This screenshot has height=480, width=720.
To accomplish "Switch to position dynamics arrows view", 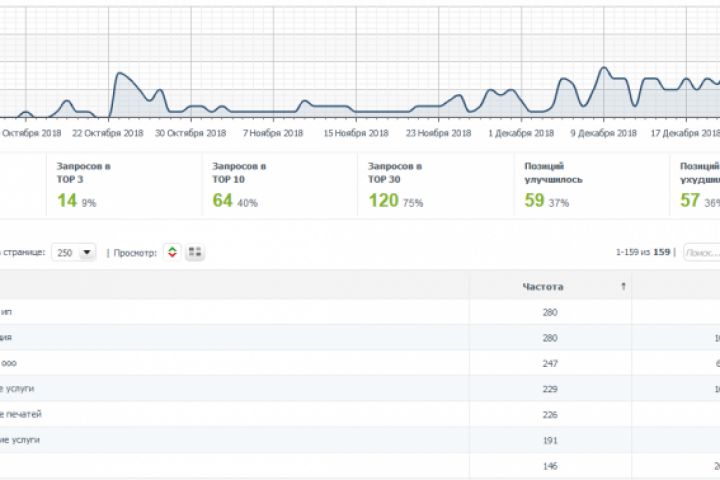I will coord(172,252).
